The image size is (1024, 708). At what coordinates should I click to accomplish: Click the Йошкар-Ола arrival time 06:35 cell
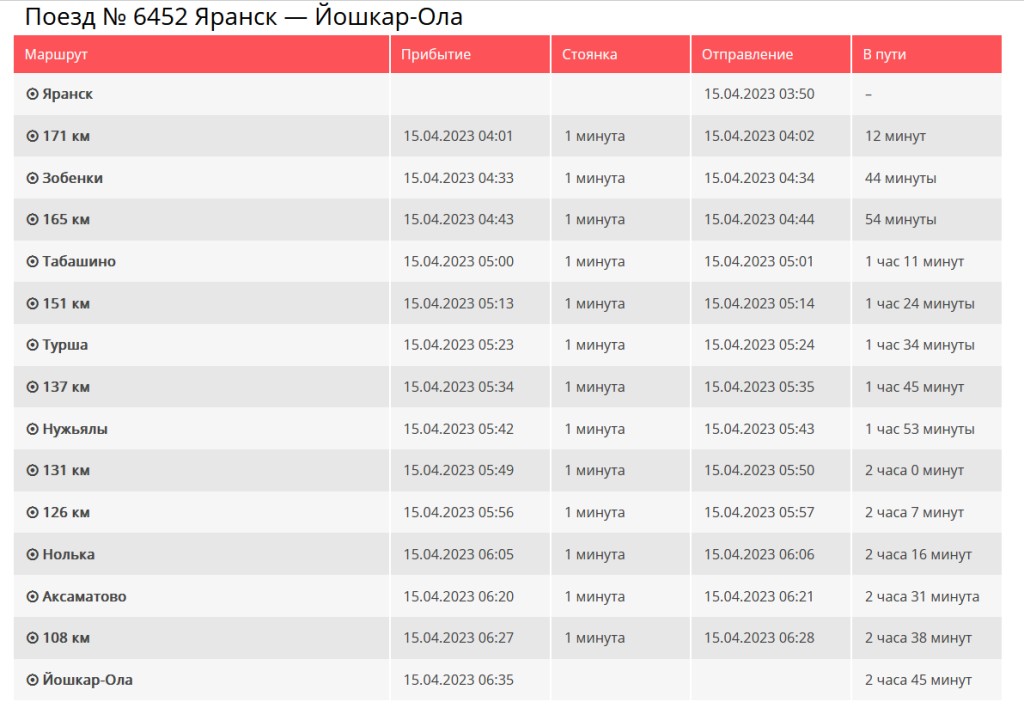pyautogui.click(x=470, y=680)
